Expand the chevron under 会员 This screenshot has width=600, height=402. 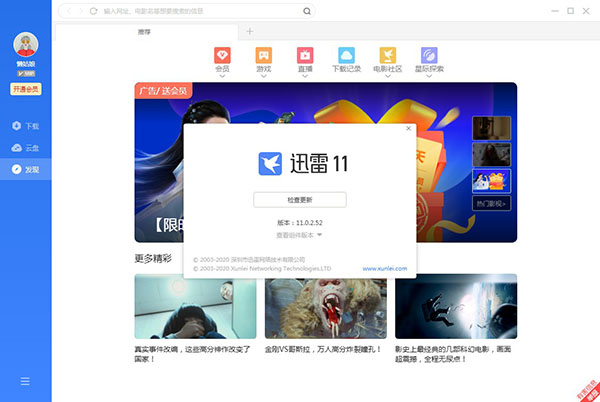click(222, 76)
